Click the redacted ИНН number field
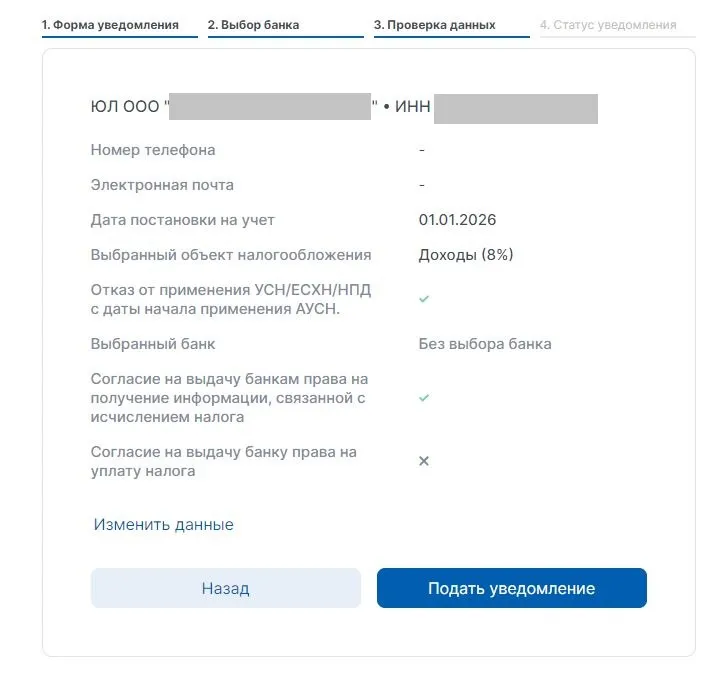Viewport: 705px width, 680px height. [516, 107]
